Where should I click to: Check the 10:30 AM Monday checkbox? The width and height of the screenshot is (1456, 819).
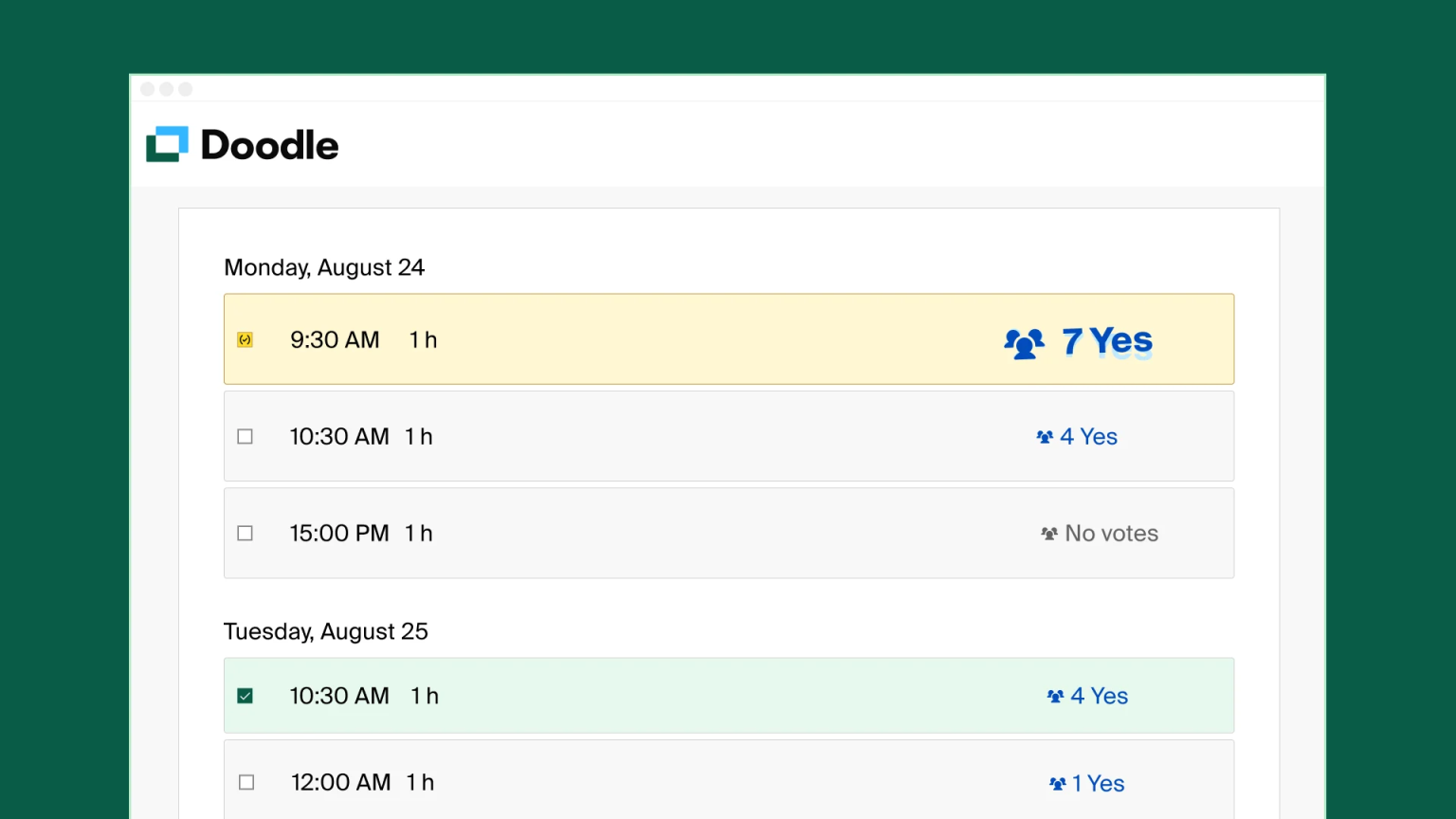click(245, 436)
